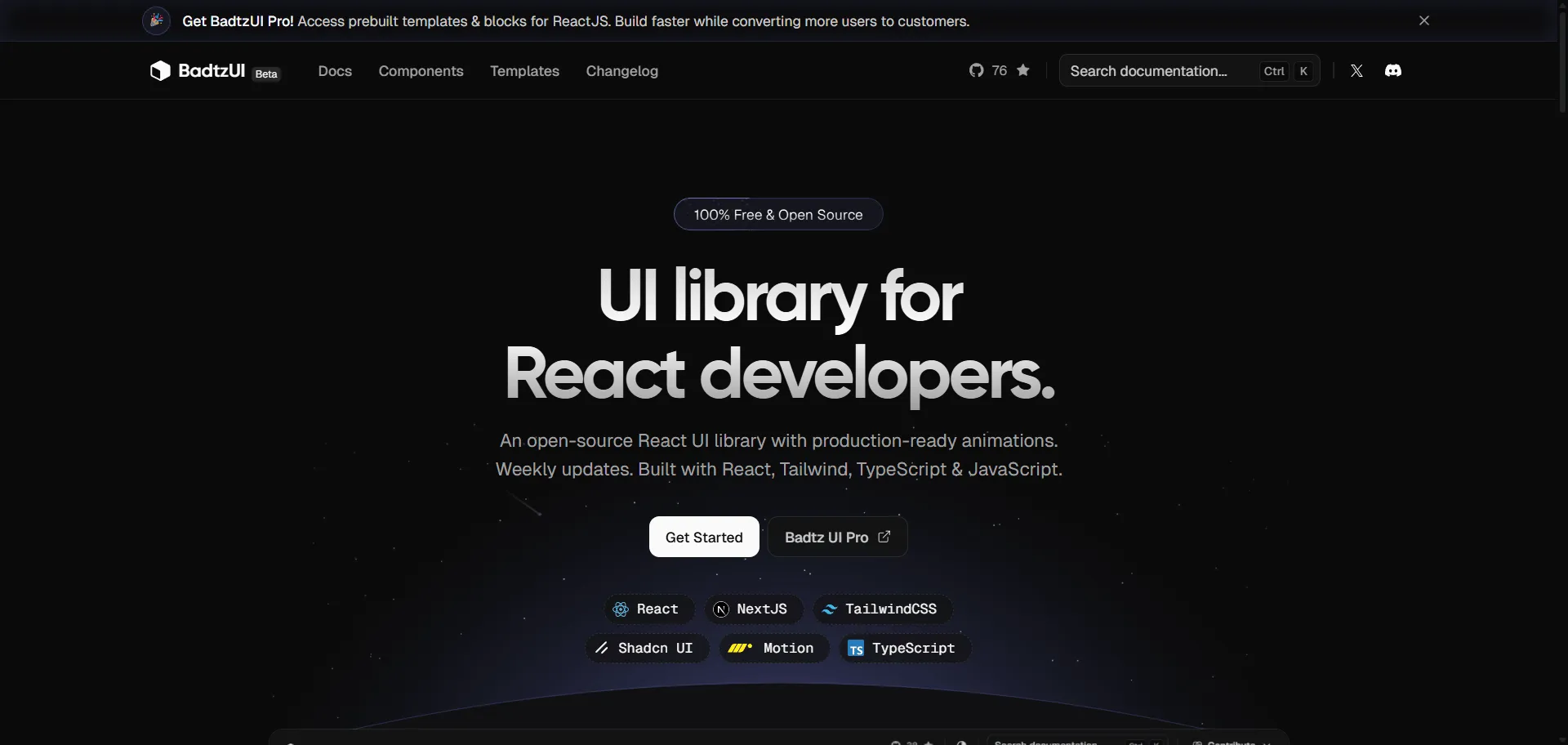Expand the Contribute dropdown in the preview navbar
This screenshot has height=745, width=1568.
tap(1229, 743)
